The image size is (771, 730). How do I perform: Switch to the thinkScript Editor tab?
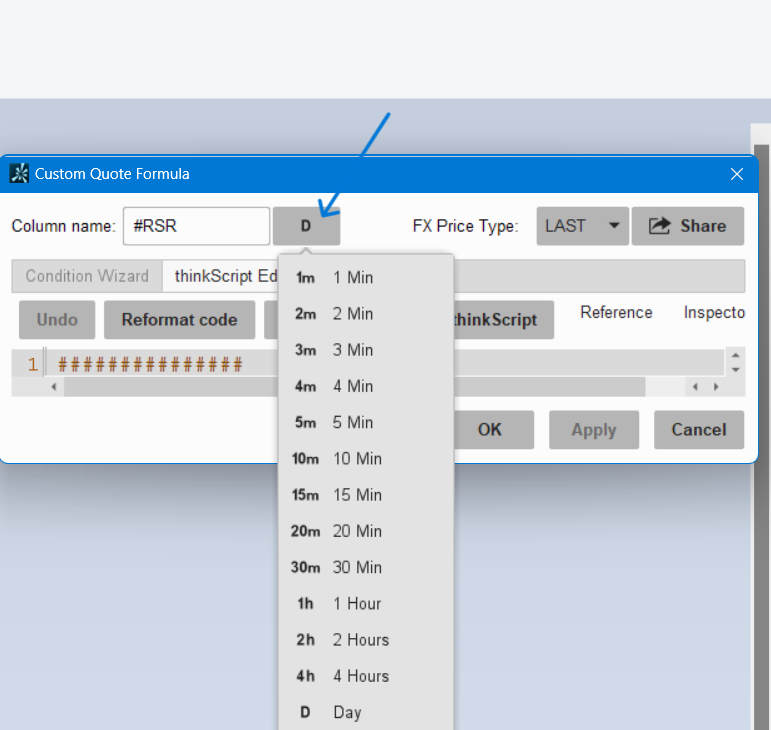220,276
